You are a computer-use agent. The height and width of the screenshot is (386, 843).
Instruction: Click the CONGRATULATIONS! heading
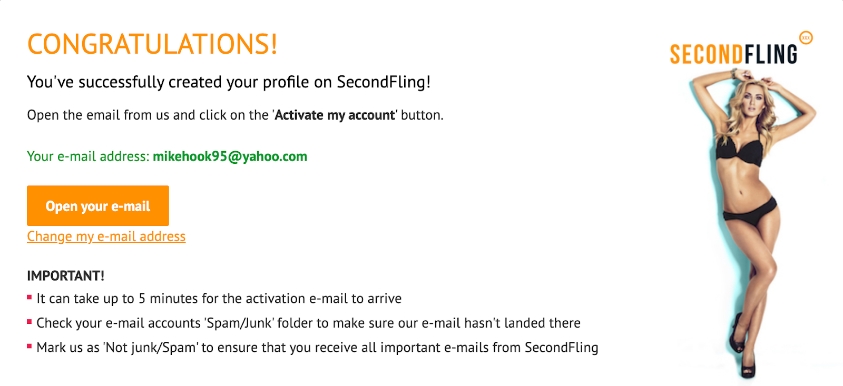tap(152, 44)
